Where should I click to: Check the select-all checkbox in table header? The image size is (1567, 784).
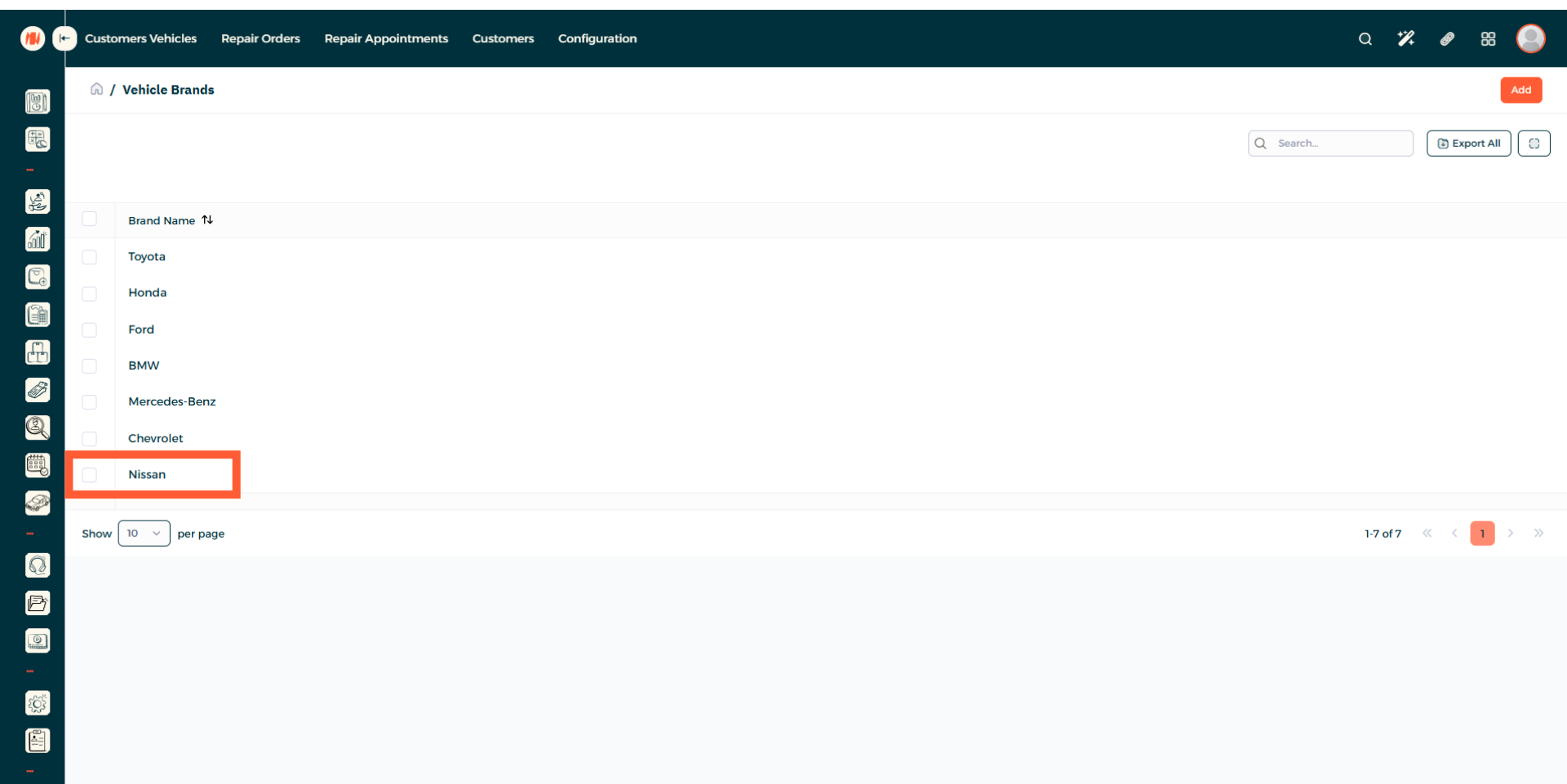click(90, 219)
